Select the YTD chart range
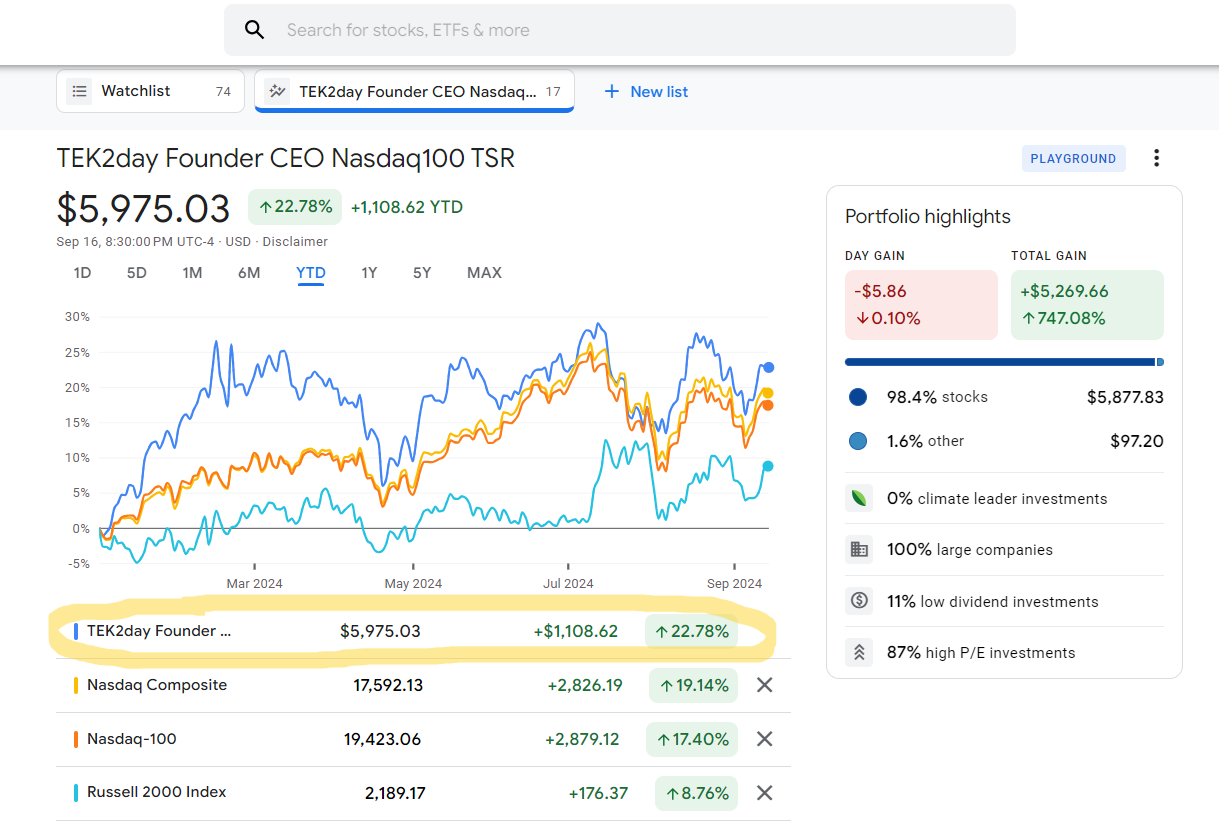The width and height of the screenshot is (1219, 833). point(311,273)
